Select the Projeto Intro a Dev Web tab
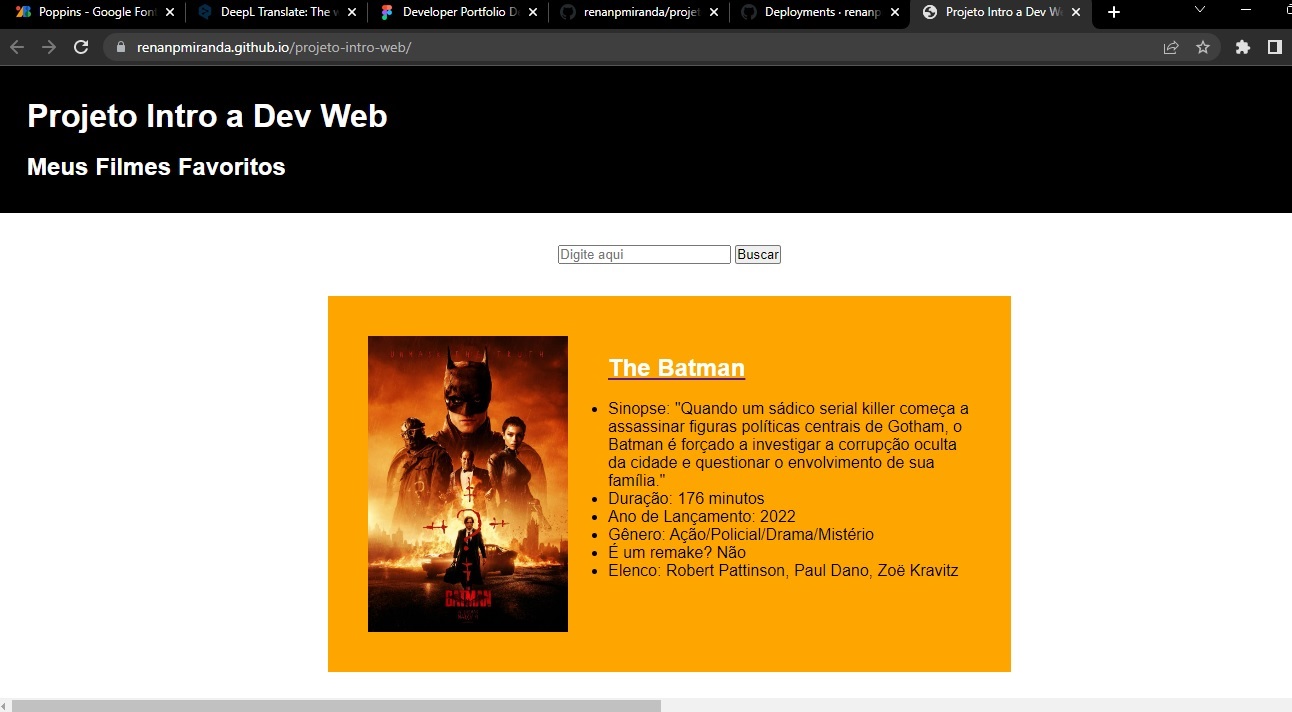Viewport: 1292px width, 712px height. 1000,12
